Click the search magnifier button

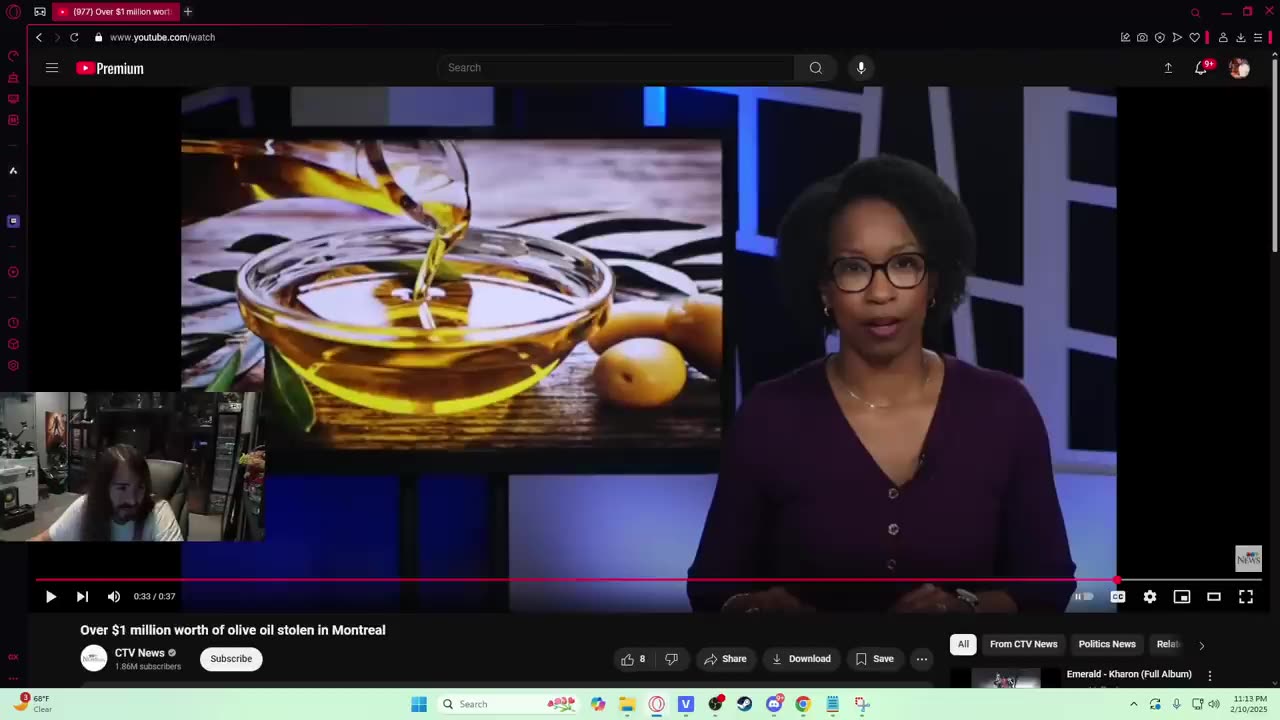(x=816, y=68)
